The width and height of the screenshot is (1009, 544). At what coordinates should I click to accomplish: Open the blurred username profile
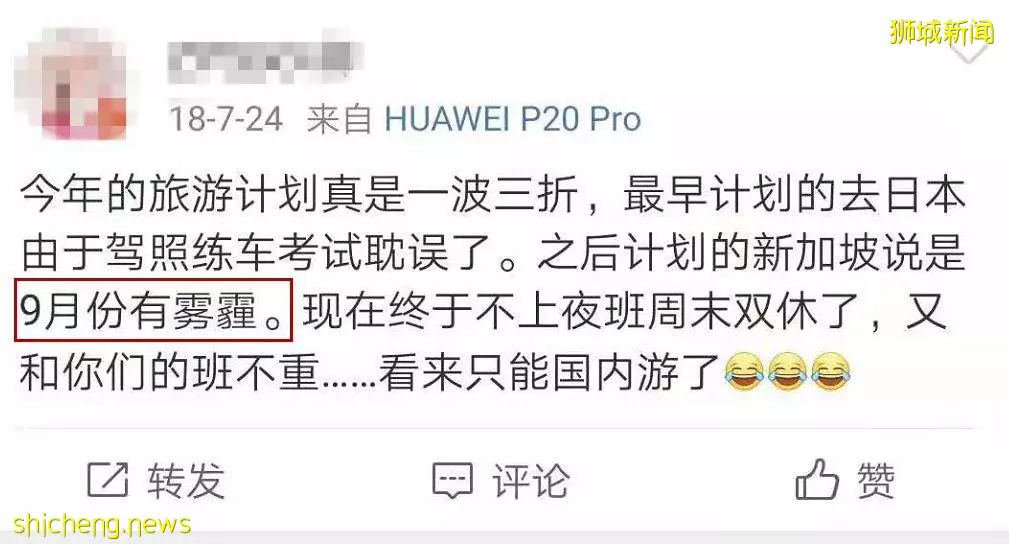[265, 63]
